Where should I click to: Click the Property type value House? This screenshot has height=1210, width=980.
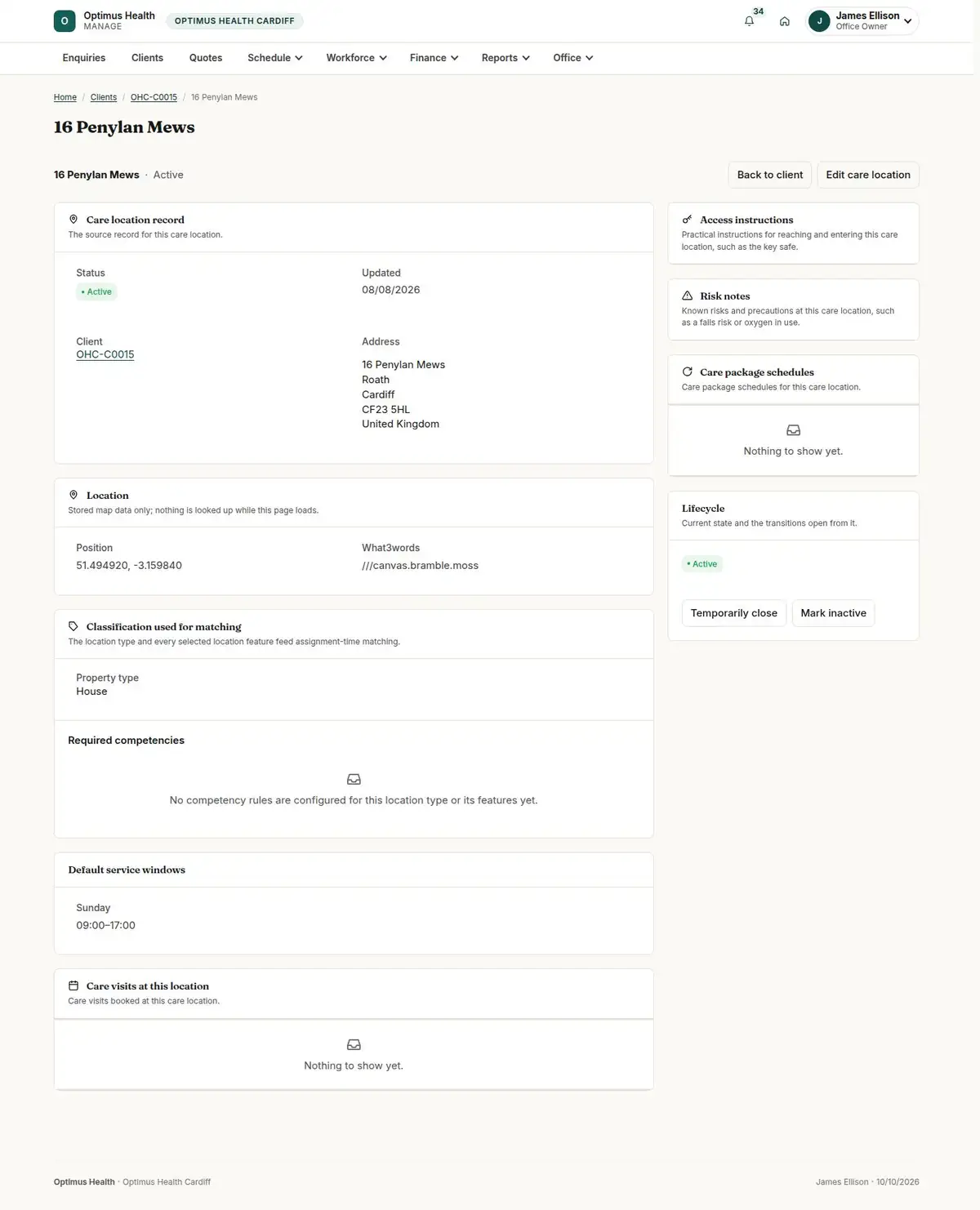(91, 692)
